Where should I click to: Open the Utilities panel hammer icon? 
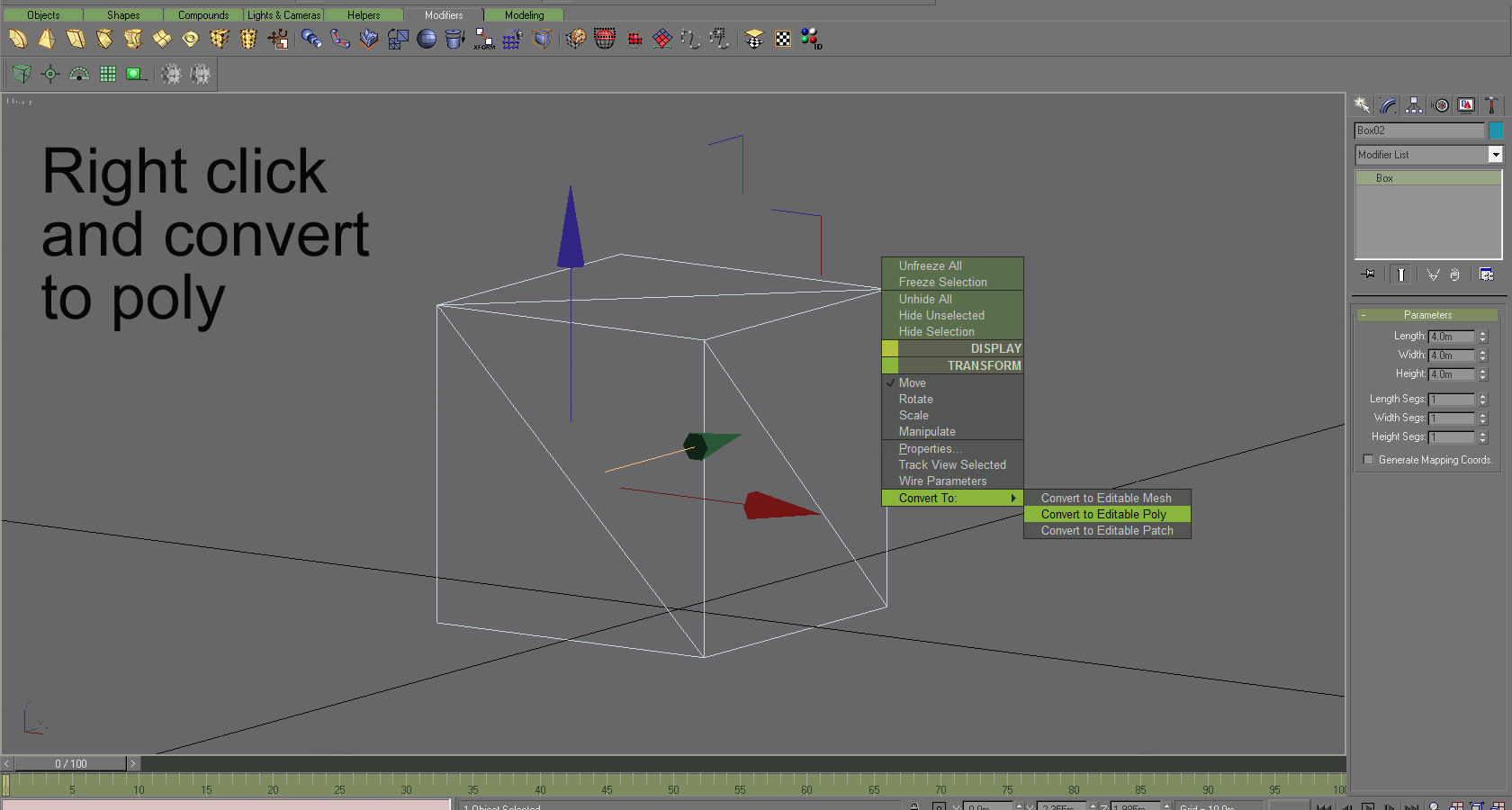pyautogui.click(x=1491, y=105)
